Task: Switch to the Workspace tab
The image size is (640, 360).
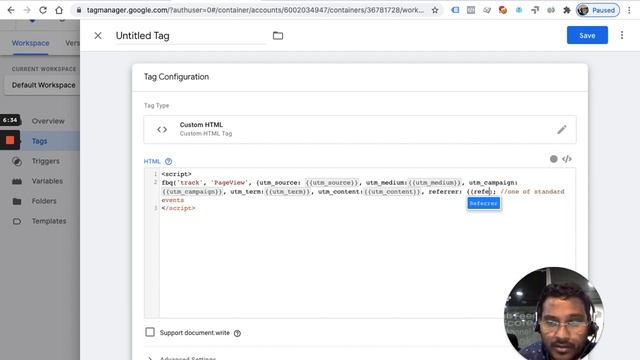Action: click(31, 43)
